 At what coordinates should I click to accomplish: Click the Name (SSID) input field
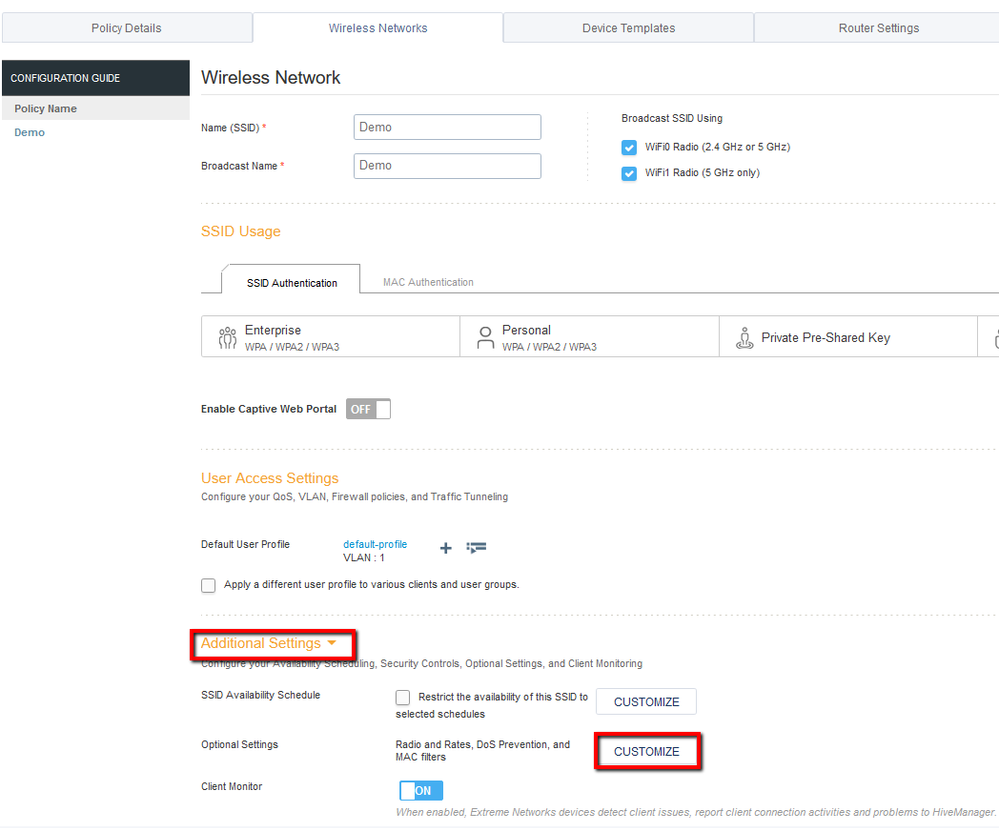[447, 127]
